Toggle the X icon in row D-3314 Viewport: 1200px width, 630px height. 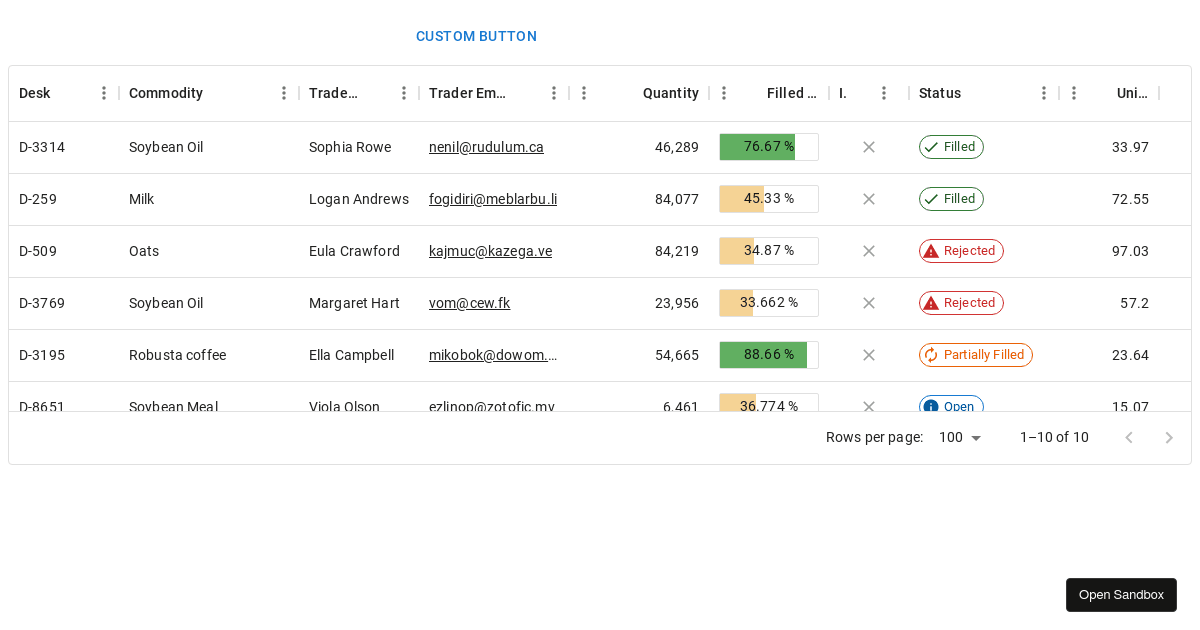(869, 147)
